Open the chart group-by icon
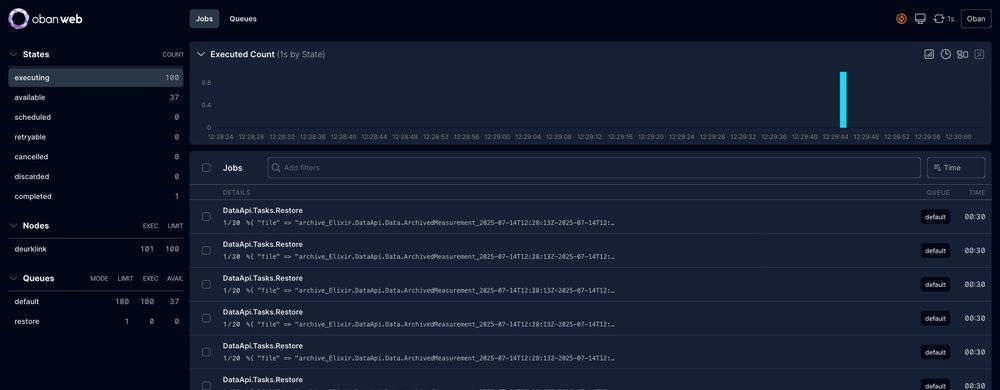This screenshot has width=1000, height=390. tap(962, 54)
